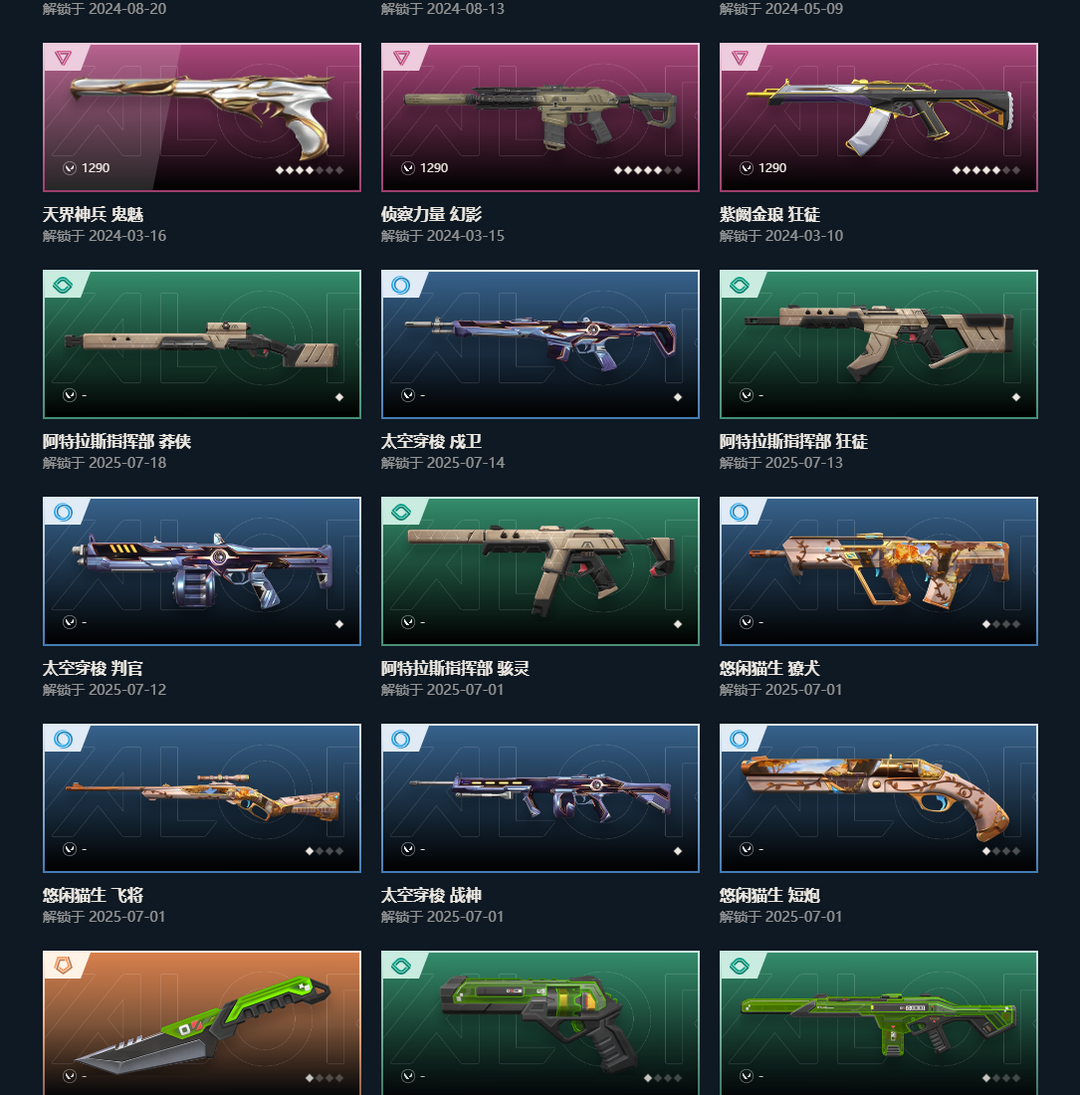Click upgrade level diamonds on 天界神兵 鬼魅 card
Image resolution: width=1080 pixels, height=1095 pixels.
[x=309, y=170]
